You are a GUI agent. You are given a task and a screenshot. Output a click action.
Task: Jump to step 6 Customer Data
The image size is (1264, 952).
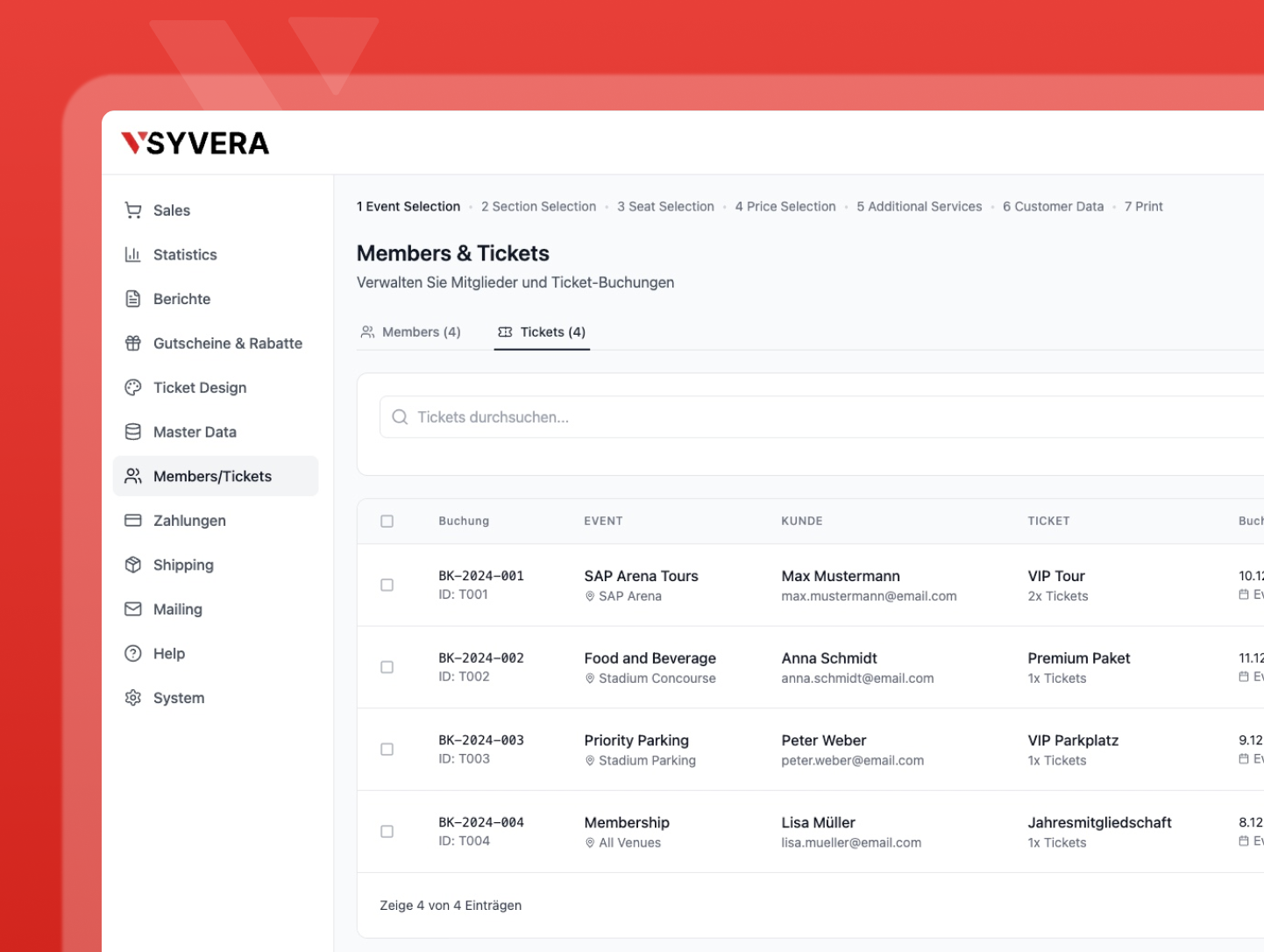1053,207
